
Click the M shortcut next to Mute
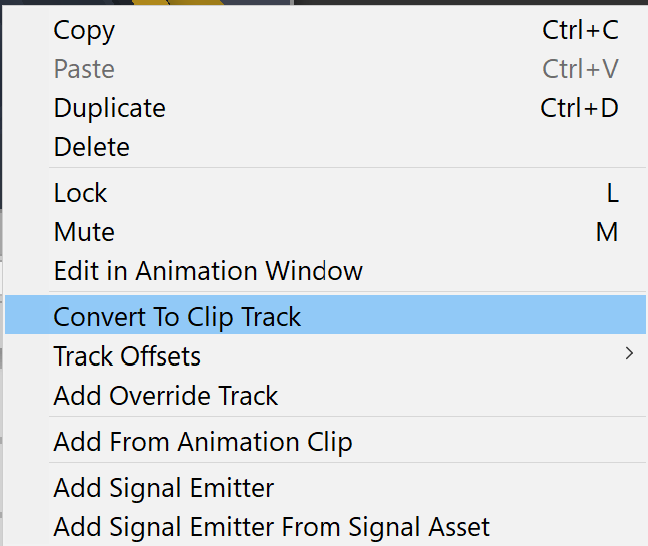coord(607,232)
